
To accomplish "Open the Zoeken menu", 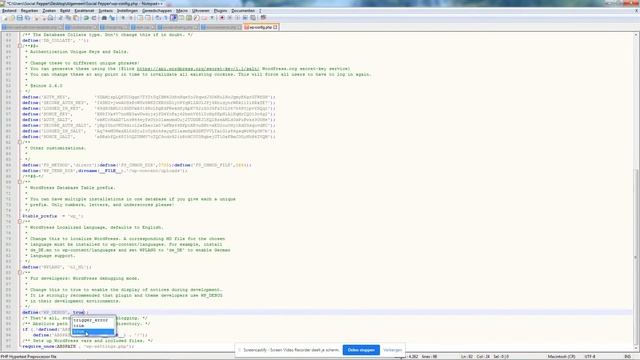I will pyautogui.click(x=49, y=11).
